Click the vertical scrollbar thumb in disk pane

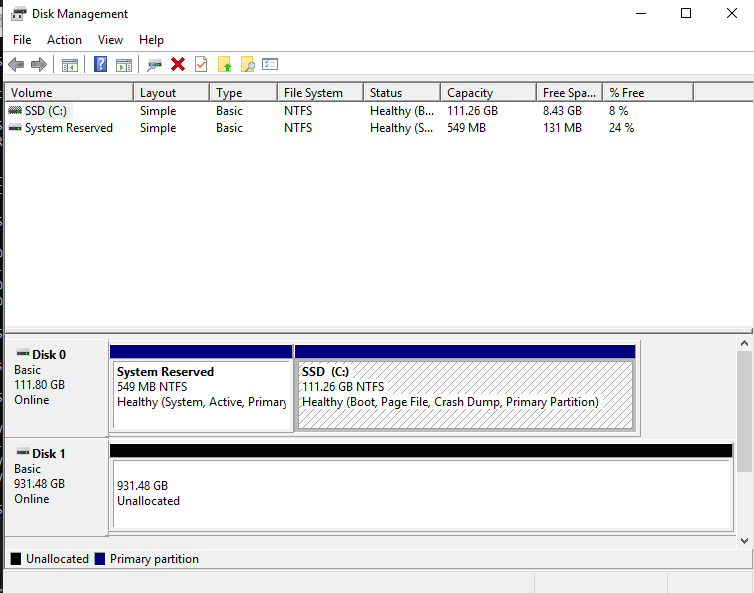pos(744,411)
